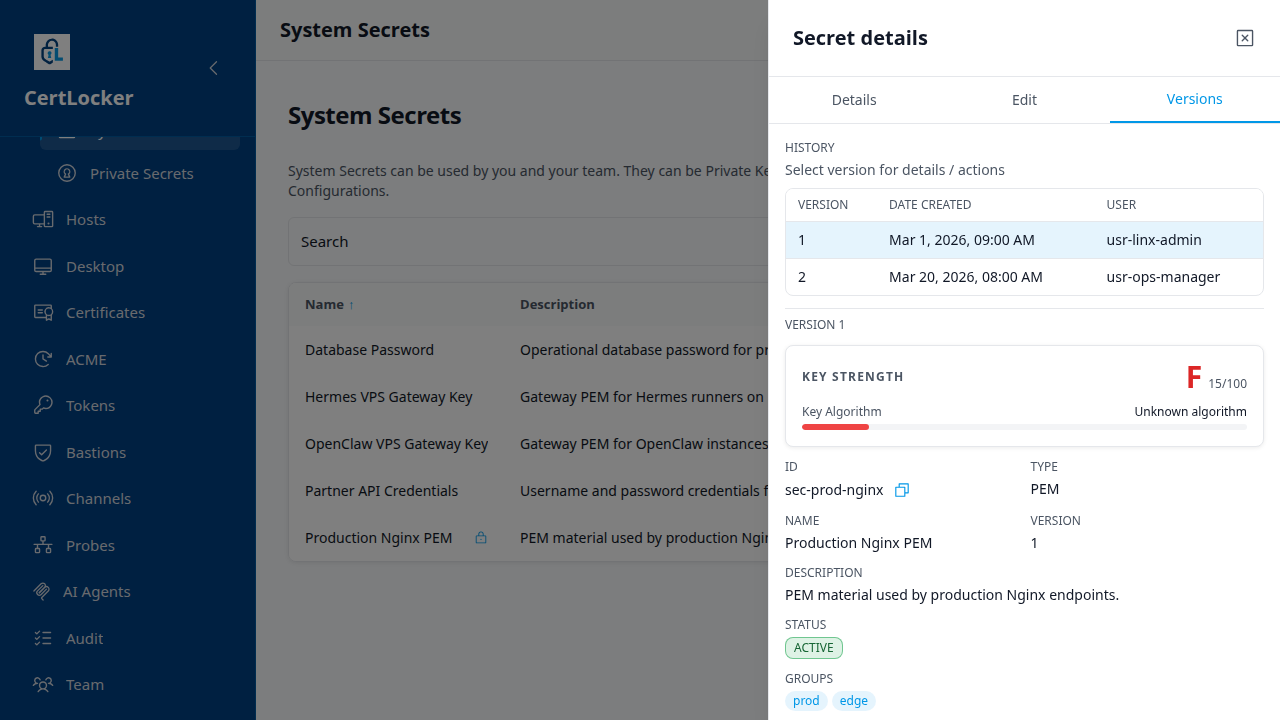Image resolution: width=1280 pixels, height=720 pixels.
Task: Click the Description column header
Action: click(557, 304)
